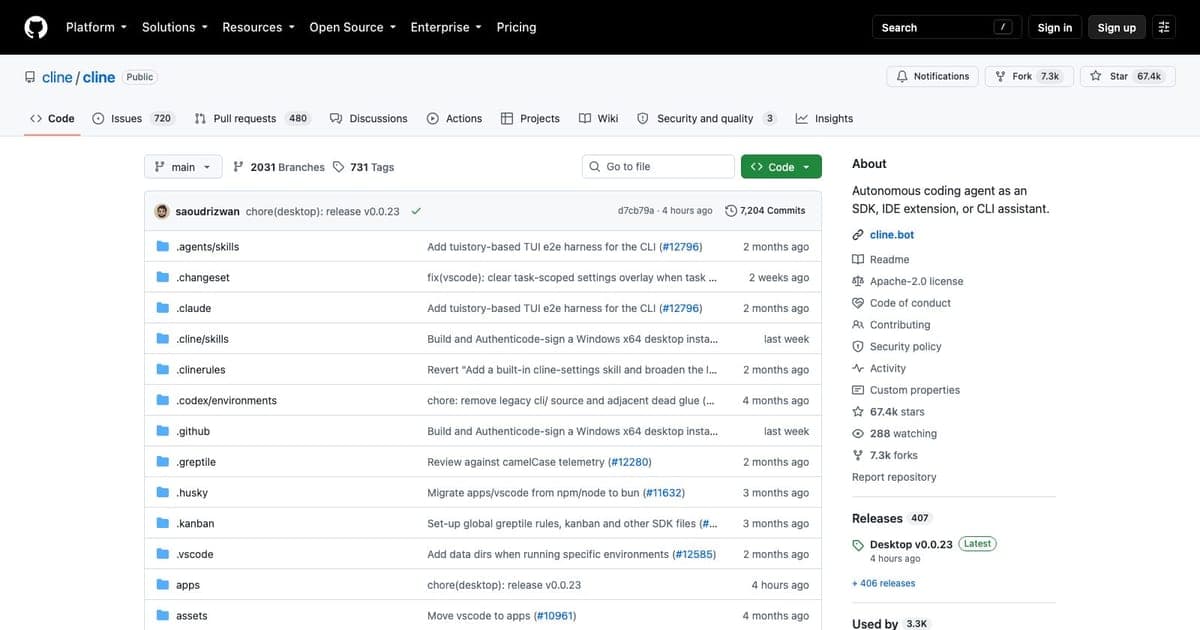Click the Report repository link
Screen dimensions: 1200x630
pyautogui.click(x=894, y=477)
